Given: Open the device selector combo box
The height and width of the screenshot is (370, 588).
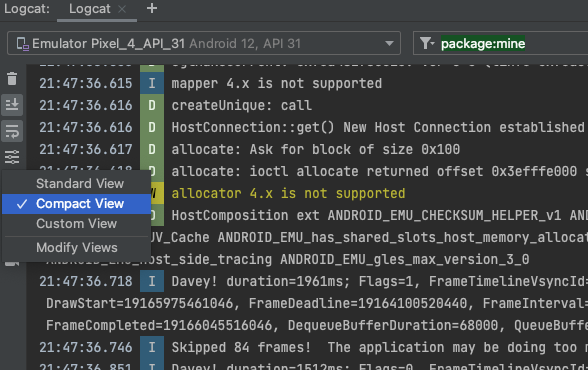Looking at the screenshot, I should click(x=204, y=43).
